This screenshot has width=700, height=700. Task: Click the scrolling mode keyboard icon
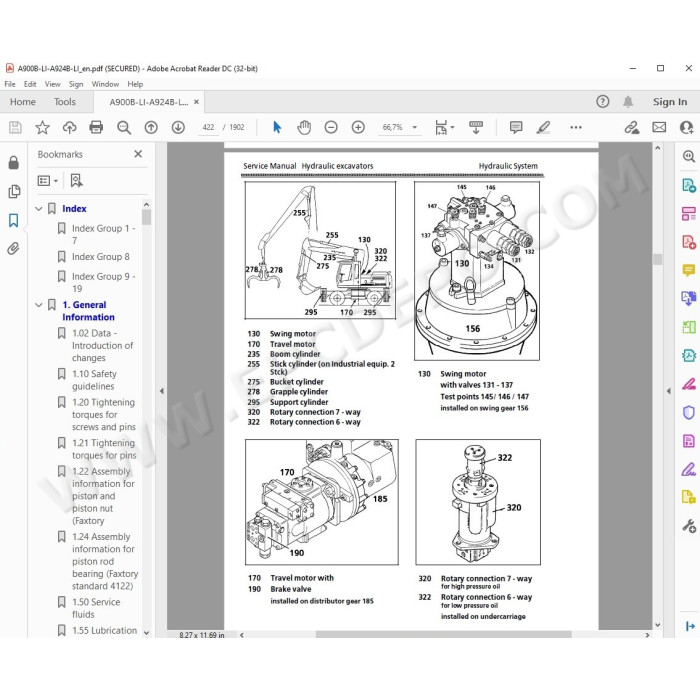(x=475, y=128)
